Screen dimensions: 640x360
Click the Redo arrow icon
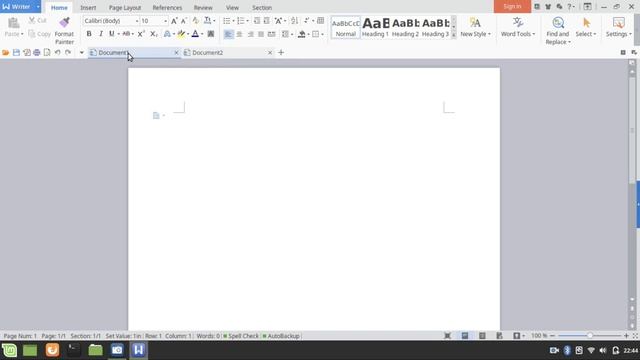point(68,53)
